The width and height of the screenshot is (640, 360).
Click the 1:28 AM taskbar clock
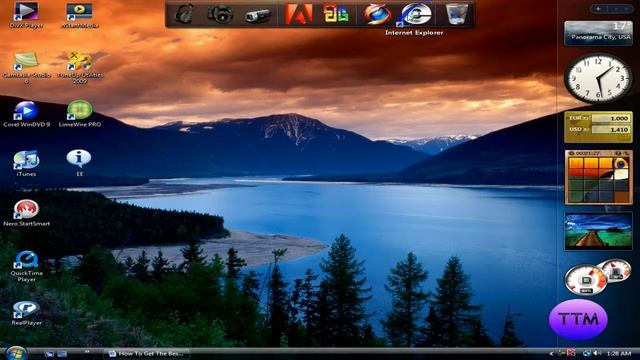point(619,353)
